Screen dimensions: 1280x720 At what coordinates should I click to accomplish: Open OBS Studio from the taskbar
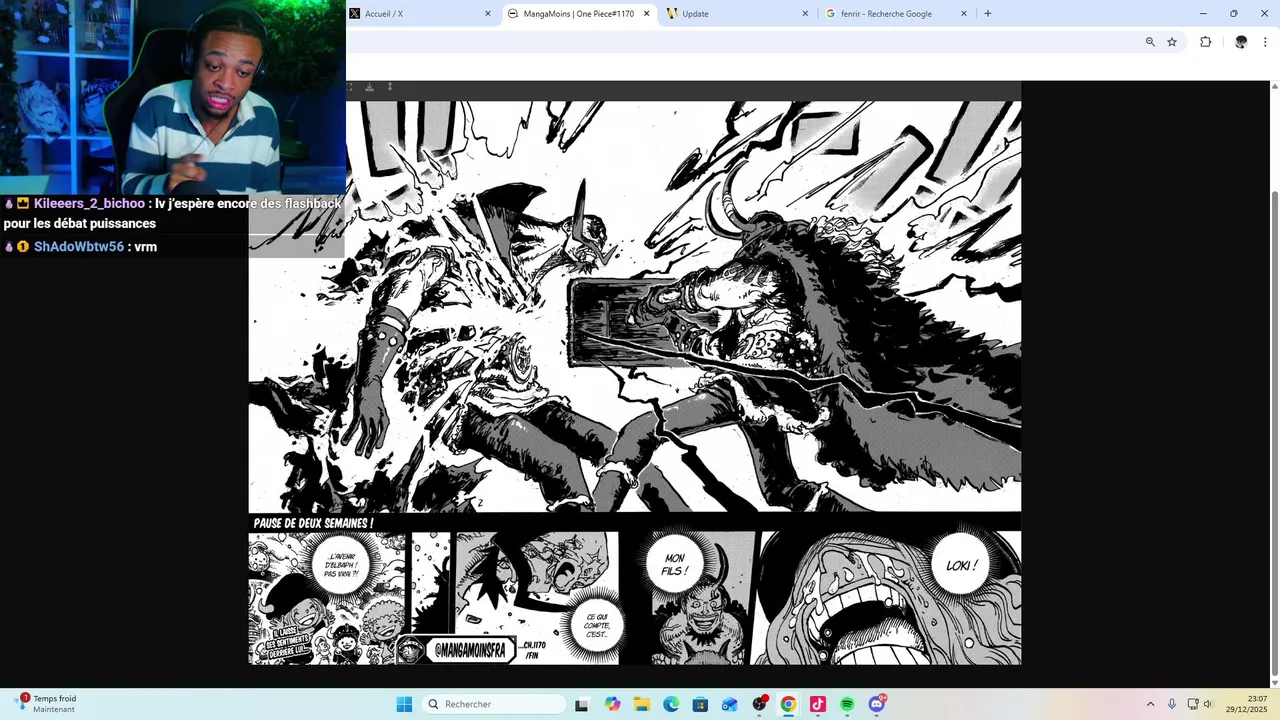(x=759, y=704)
